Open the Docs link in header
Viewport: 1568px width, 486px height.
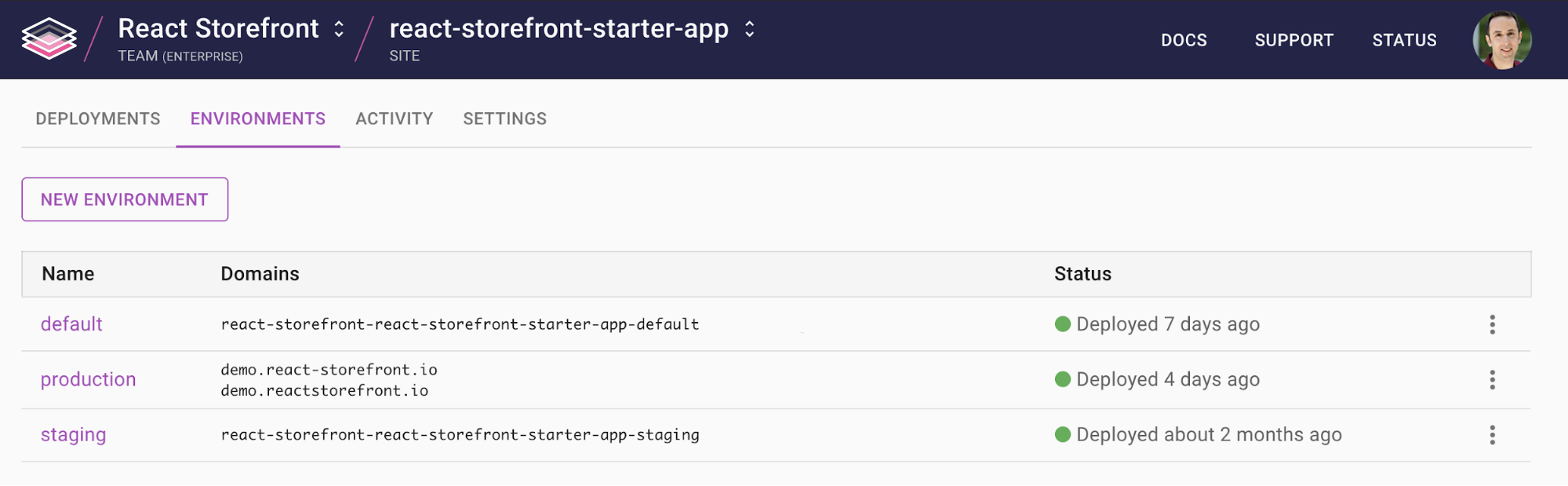[x=1184, y=40]
